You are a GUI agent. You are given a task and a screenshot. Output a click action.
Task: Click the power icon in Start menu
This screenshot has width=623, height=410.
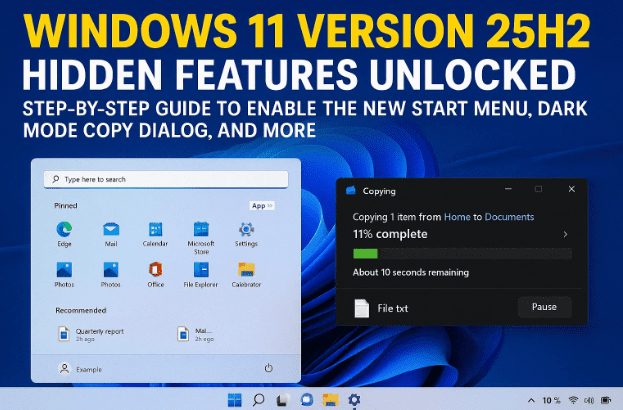pyautogui.click(x=269, y=368)
